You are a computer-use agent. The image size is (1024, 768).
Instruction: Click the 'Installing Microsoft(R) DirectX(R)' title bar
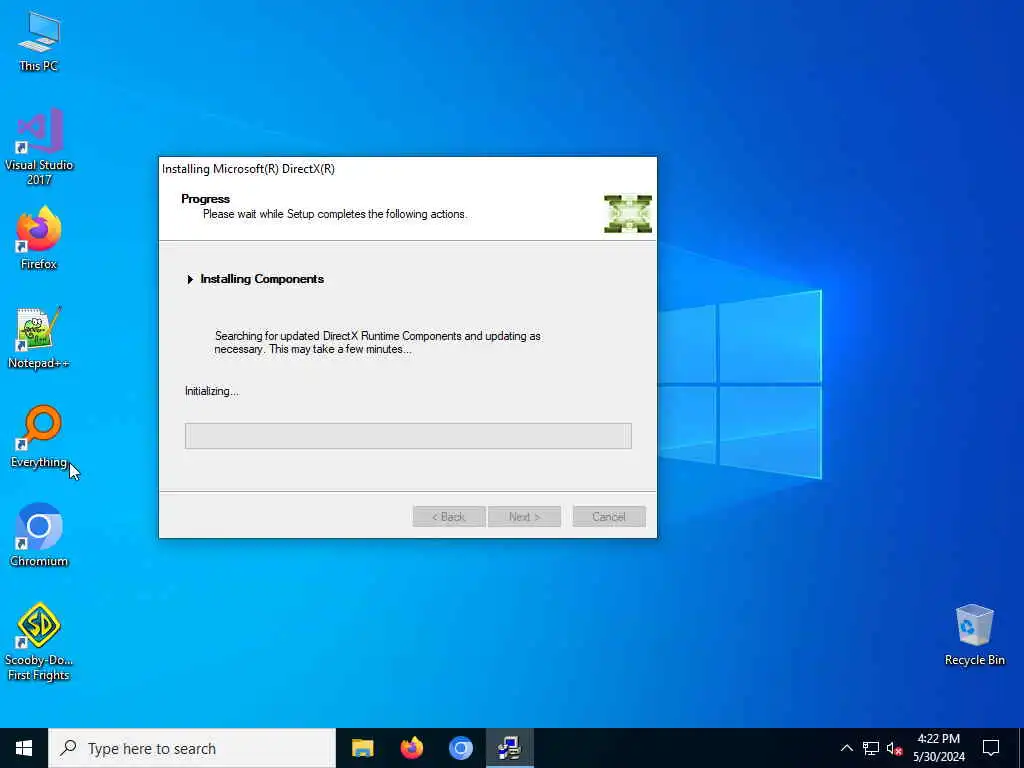pos(408,168)
